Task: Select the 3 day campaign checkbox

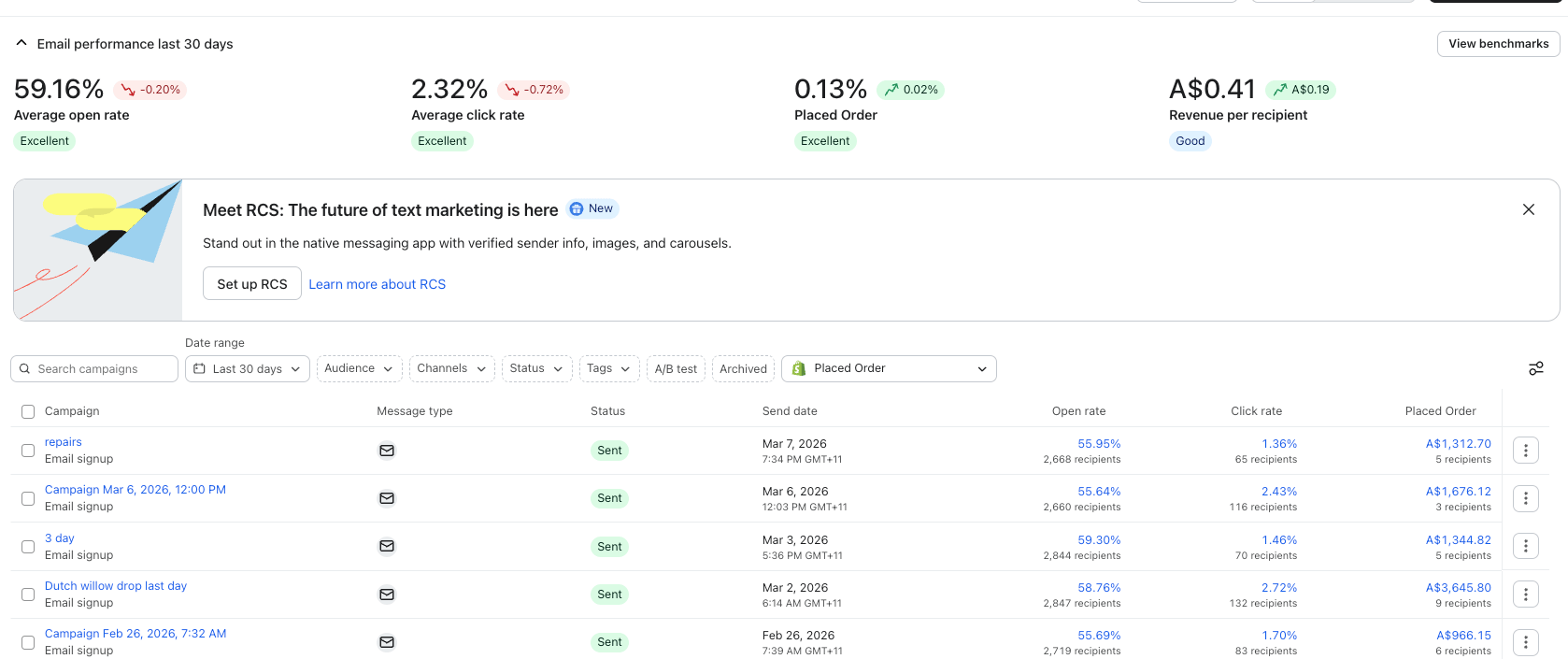Action: (28, 547)
